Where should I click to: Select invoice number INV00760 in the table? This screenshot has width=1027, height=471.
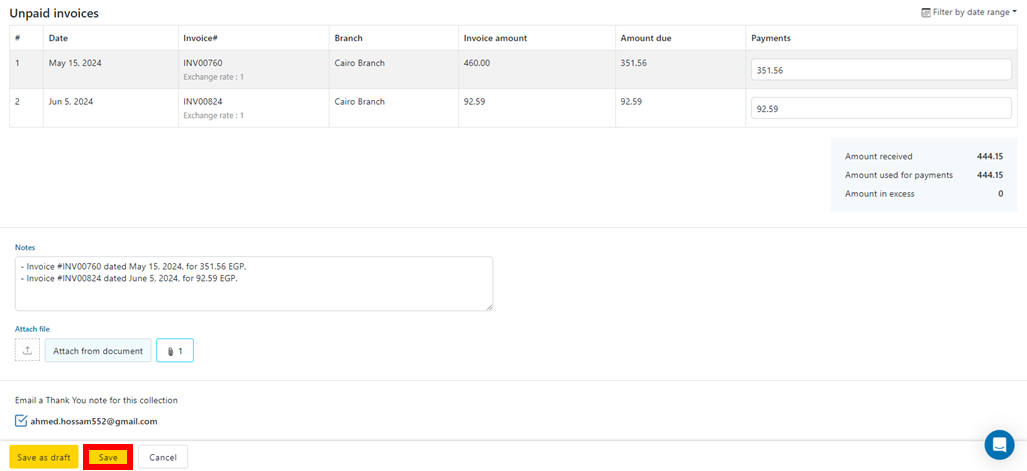click(203, 63)
